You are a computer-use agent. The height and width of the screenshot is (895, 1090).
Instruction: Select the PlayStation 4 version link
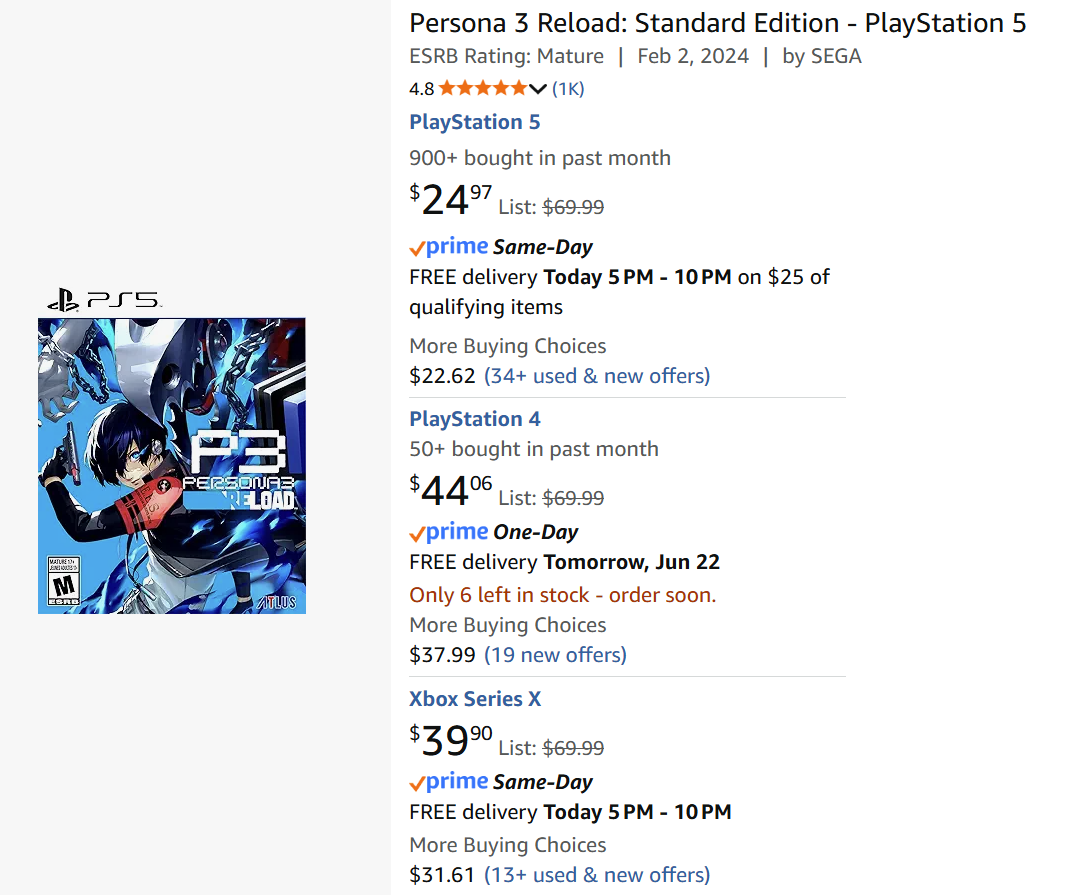(x=475, y=419)
